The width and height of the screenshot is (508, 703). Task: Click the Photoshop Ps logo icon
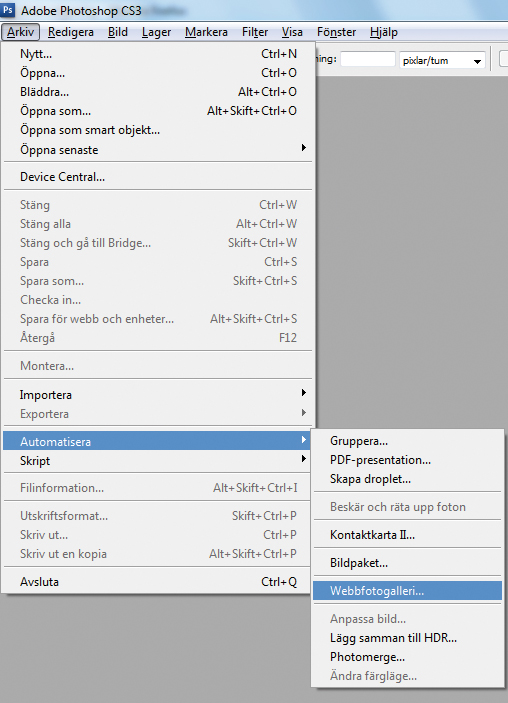click(8, 9)
